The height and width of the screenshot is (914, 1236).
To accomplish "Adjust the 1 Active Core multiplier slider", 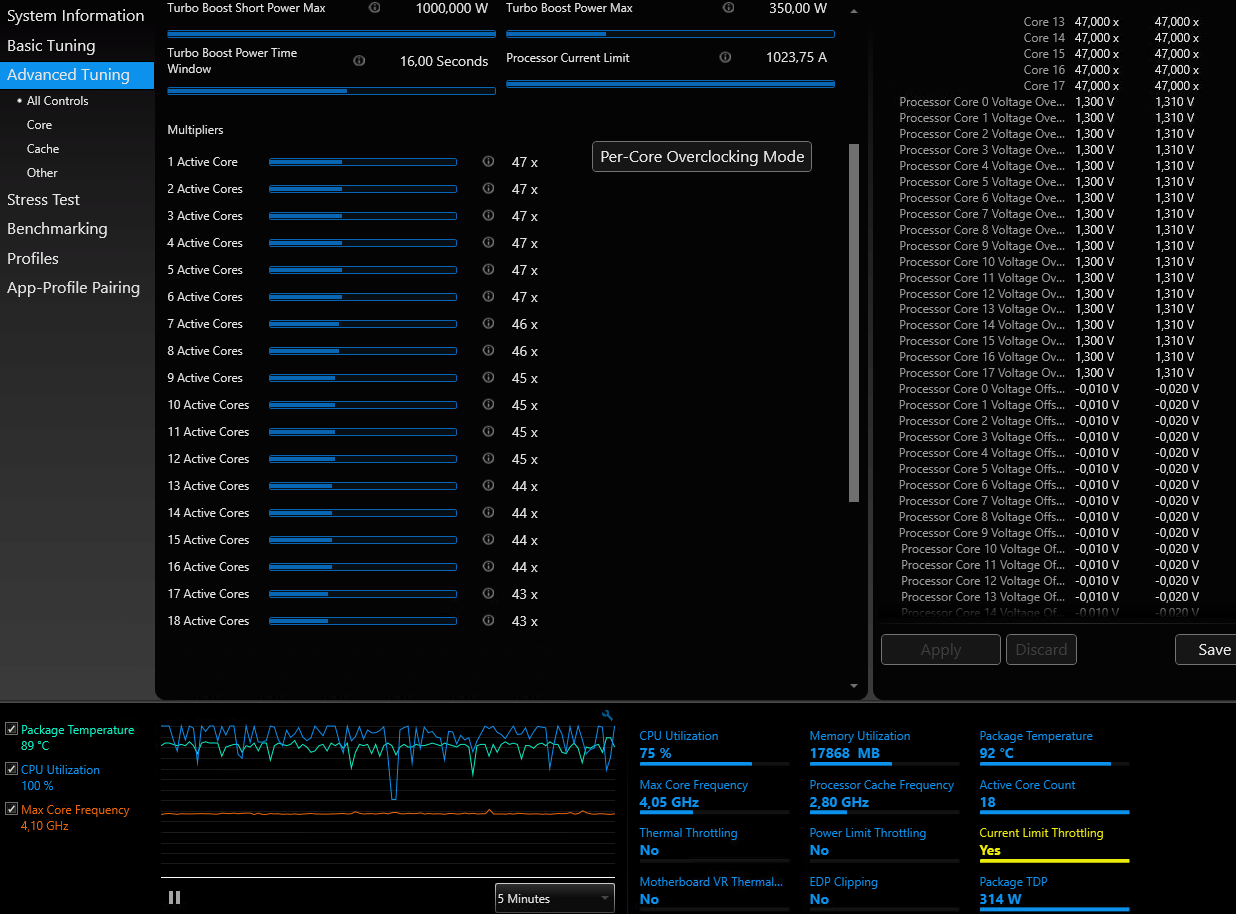I will point(363,161).
